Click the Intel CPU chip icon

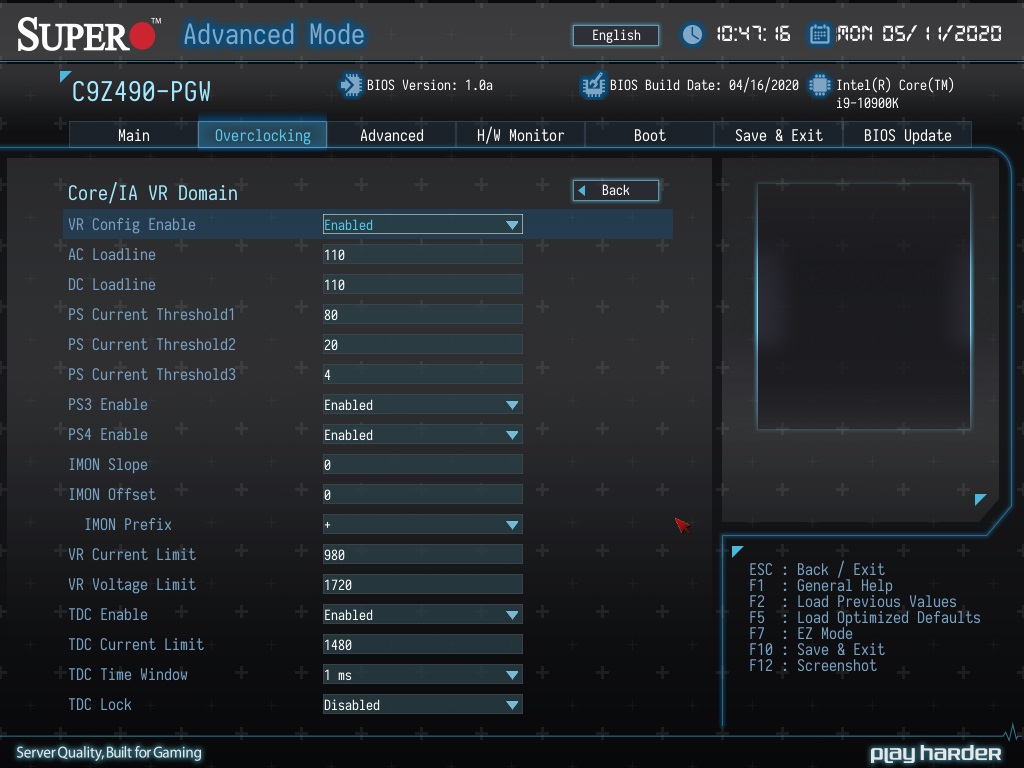pos(820,85)
